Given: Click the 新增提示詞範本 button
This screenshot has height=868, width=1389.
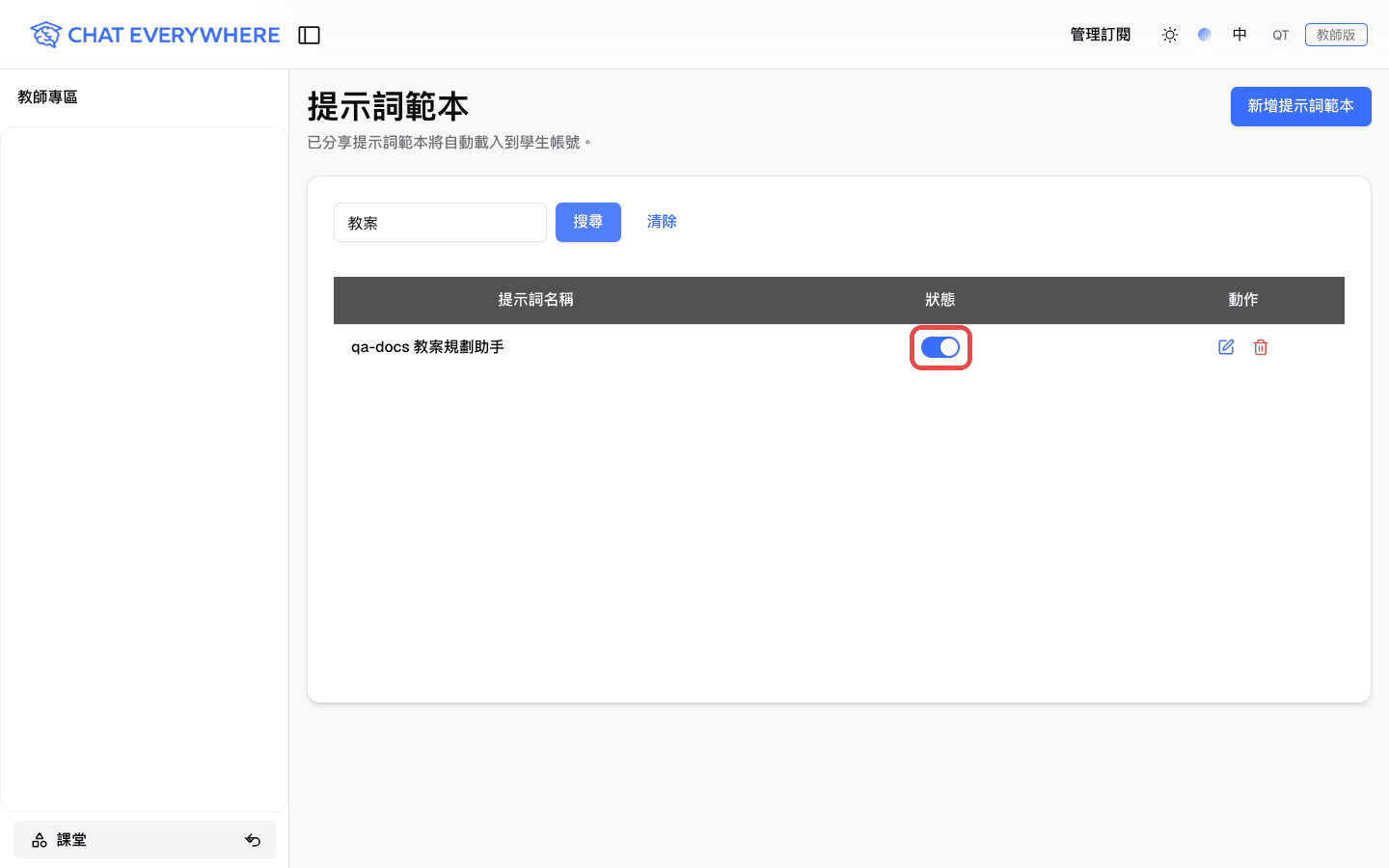Looking at the screenshot, I should 1300,106.
